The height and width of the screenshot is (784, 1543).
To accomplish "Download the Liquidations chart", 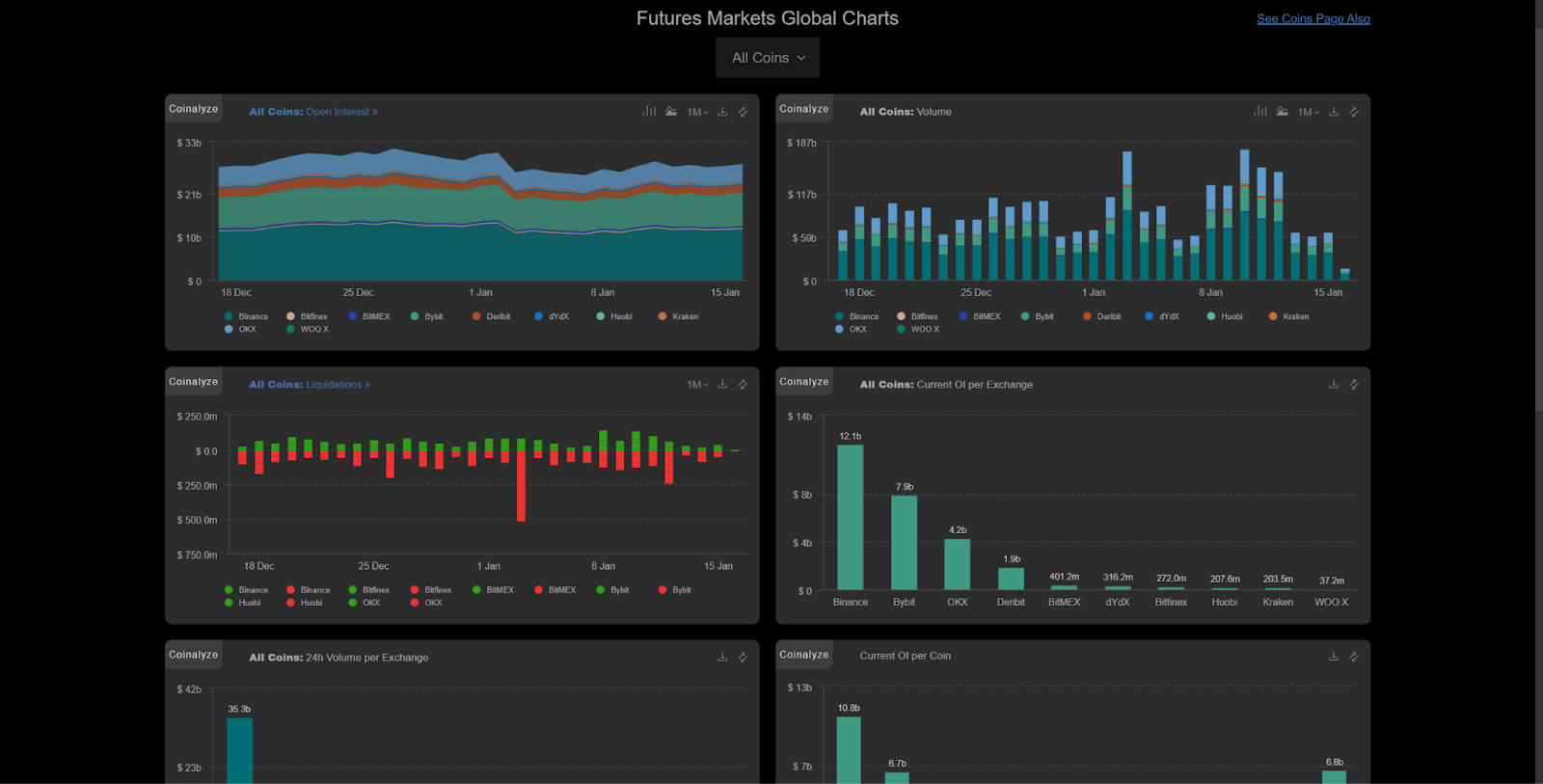I will point(722,384).
